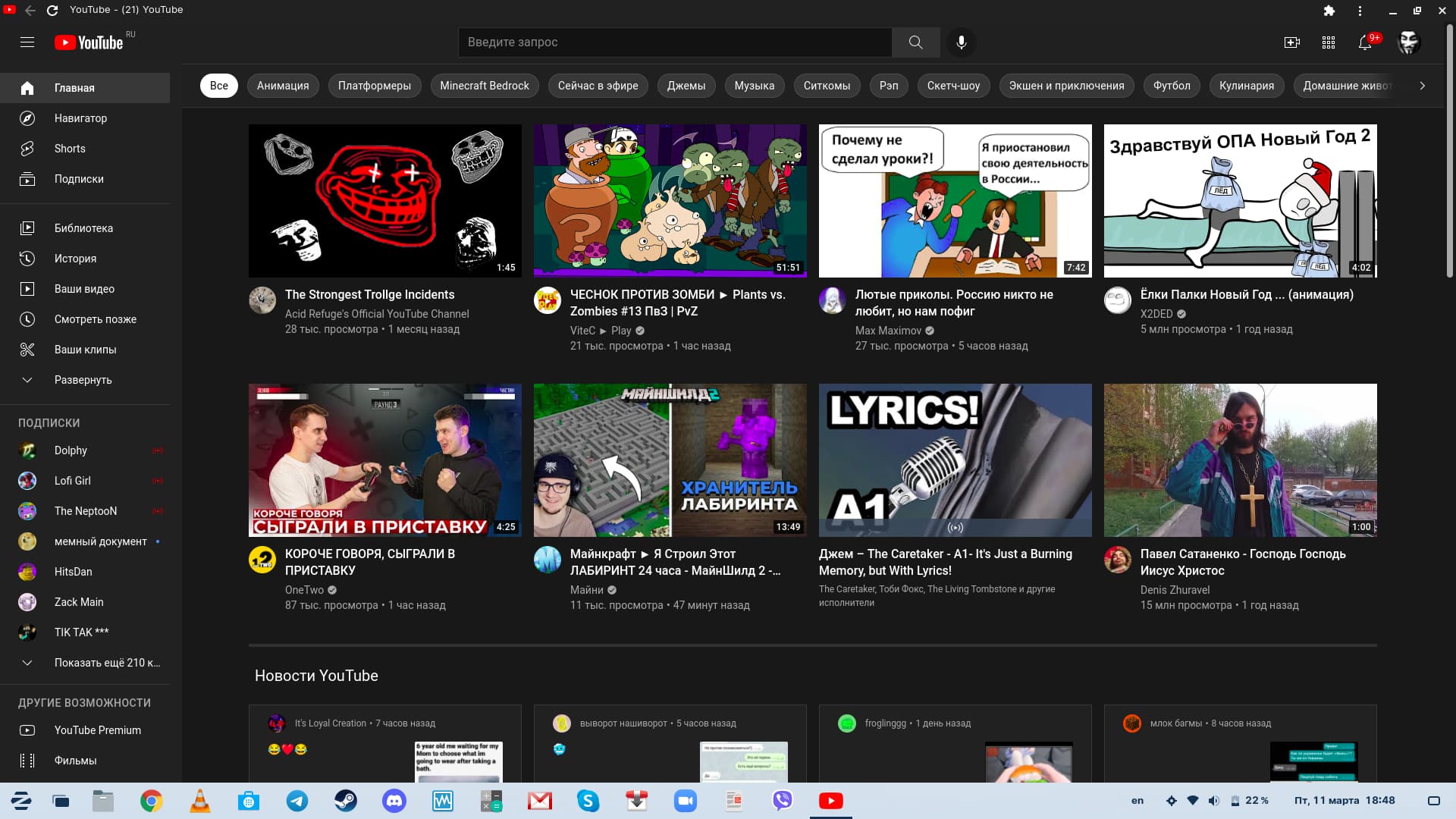Open the notifications bell
Viewport: 1456px width, 819px height.
[x=1366, y=42]
